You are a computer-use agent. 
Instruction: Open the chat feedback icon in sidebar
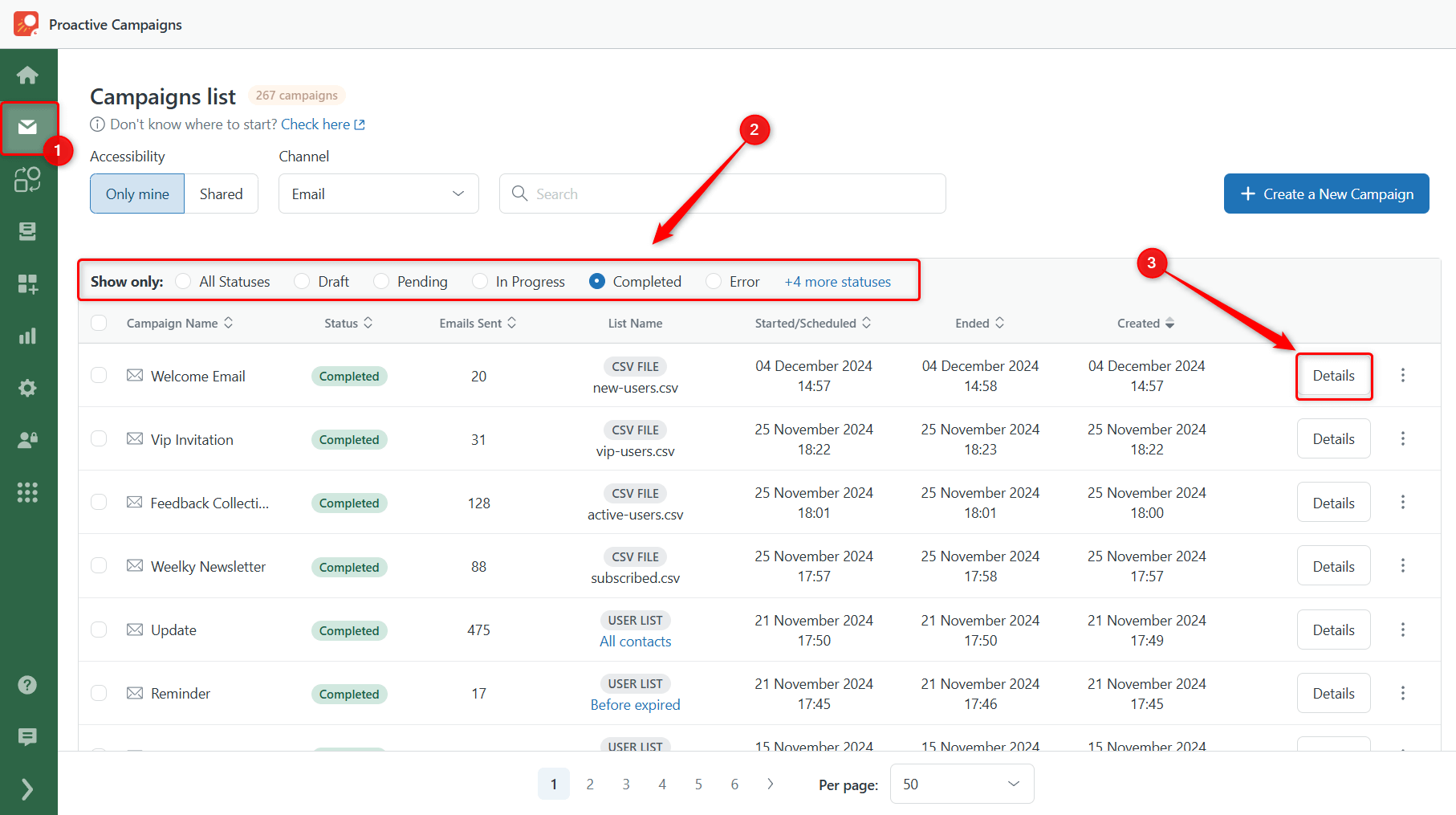pyautogui.click(x=27, y=737)
